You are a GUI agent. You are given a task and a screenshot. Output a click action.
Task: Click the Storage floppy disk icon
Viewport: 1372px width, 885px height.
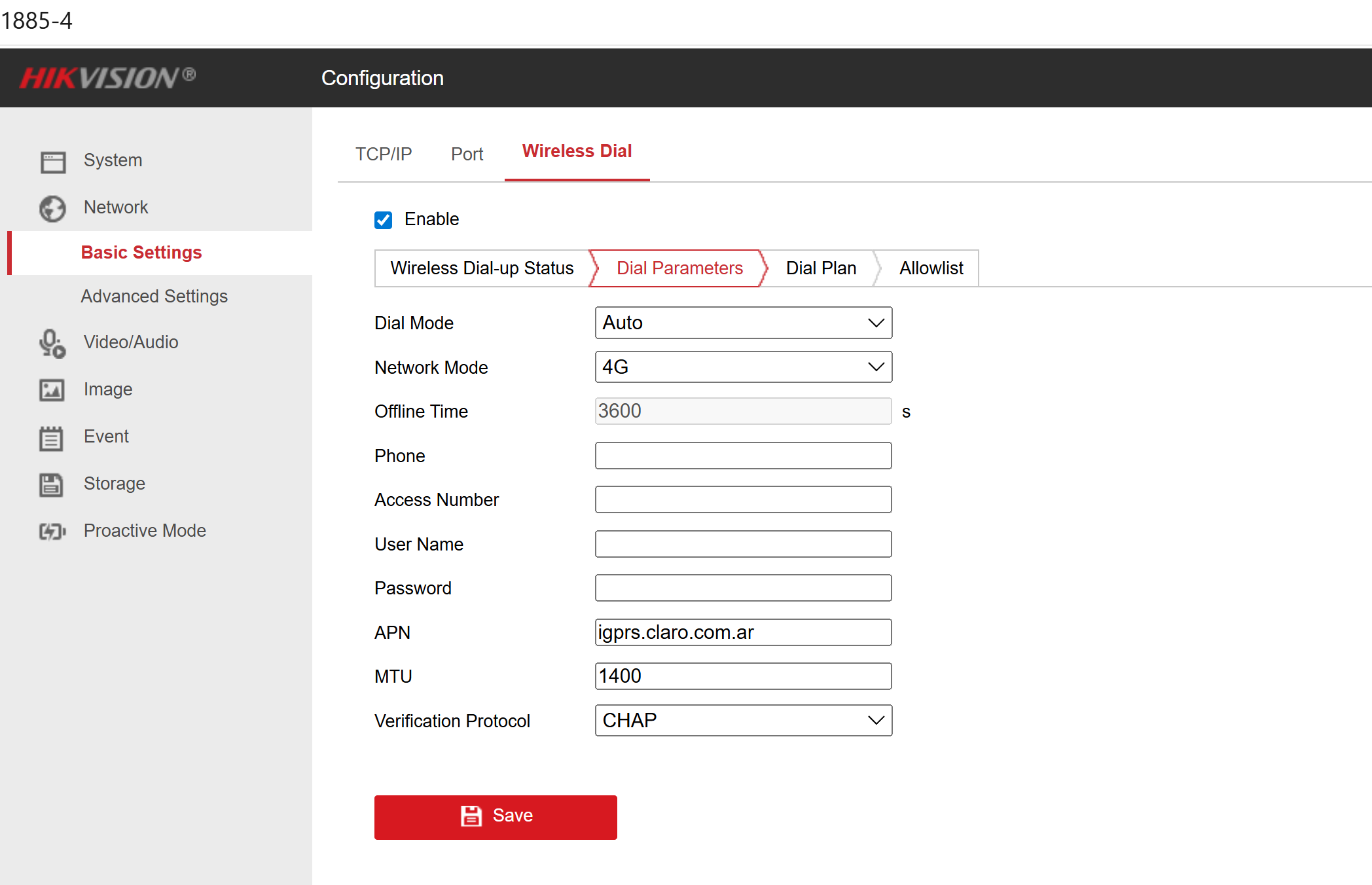point(52,484)
